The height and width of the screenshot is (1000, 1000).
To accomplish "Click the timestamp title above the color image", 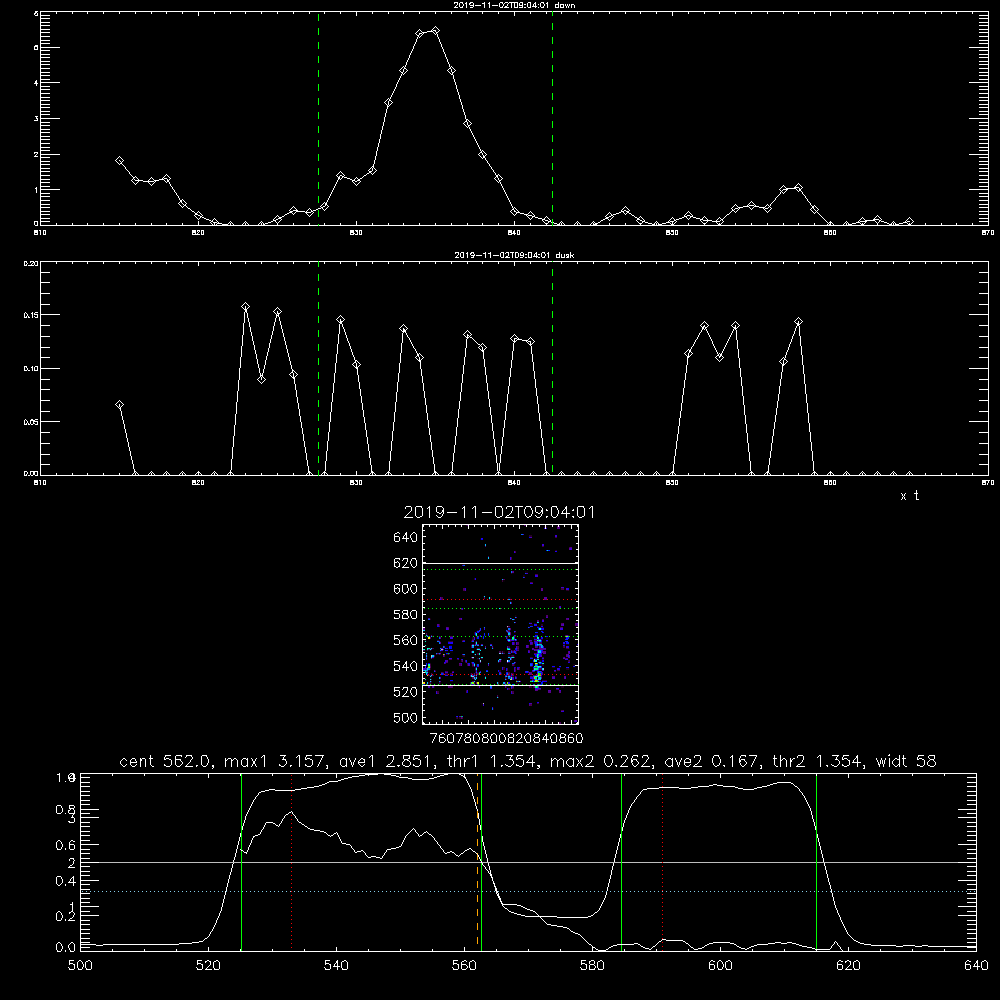I will (499, 512).
